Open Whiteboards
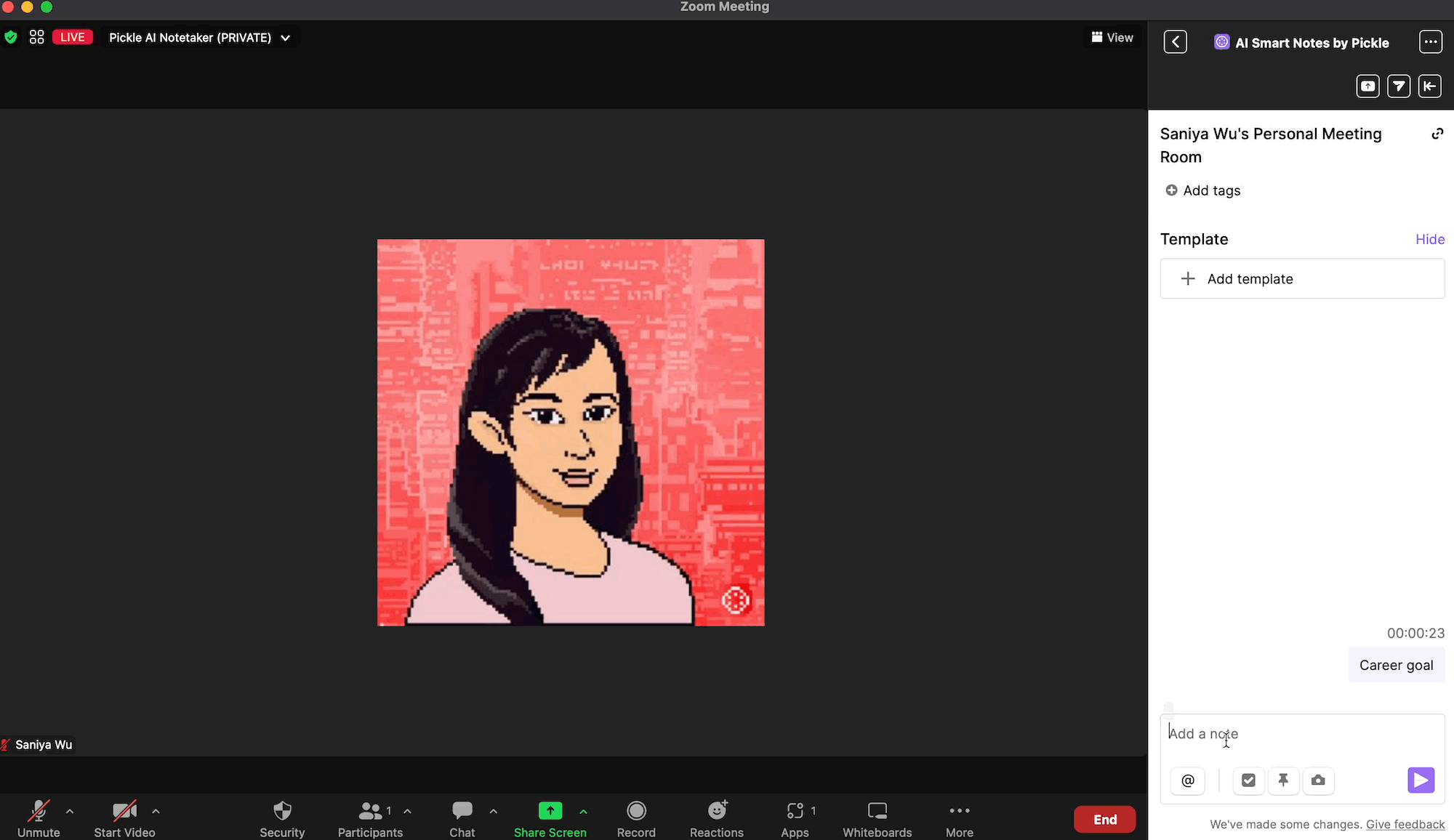 click(877, 818)
